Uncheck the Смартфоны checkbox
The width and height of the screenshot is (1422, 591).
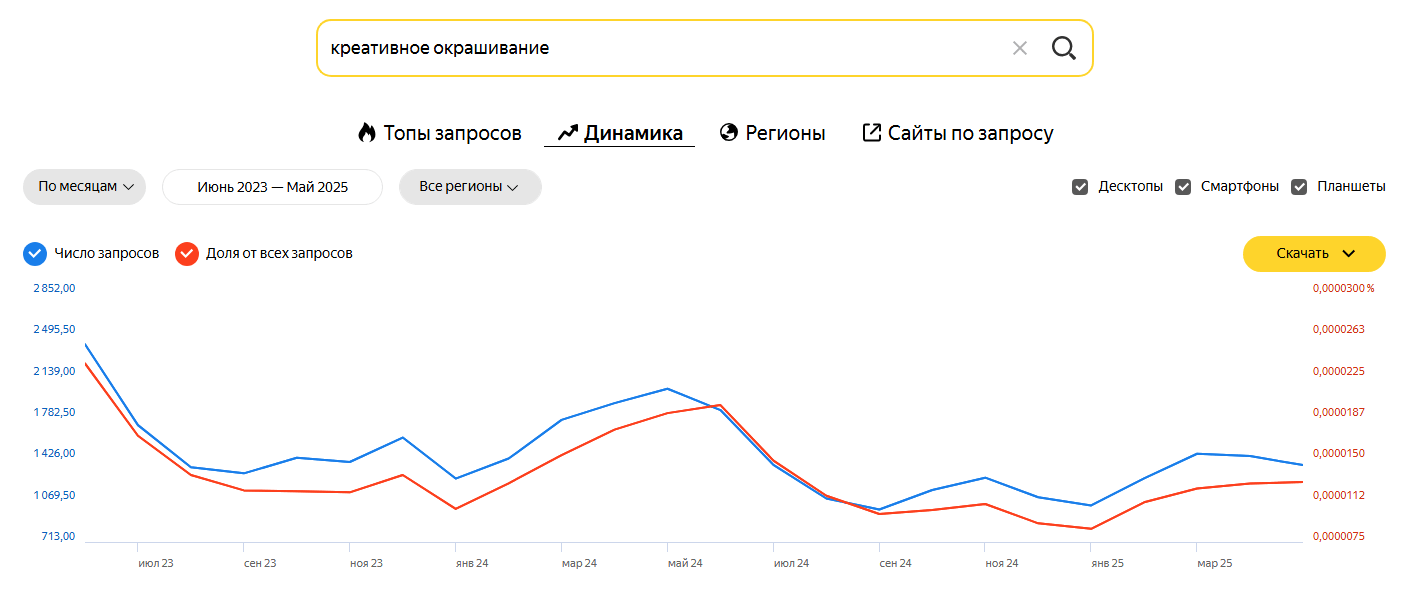point(1183,187)
